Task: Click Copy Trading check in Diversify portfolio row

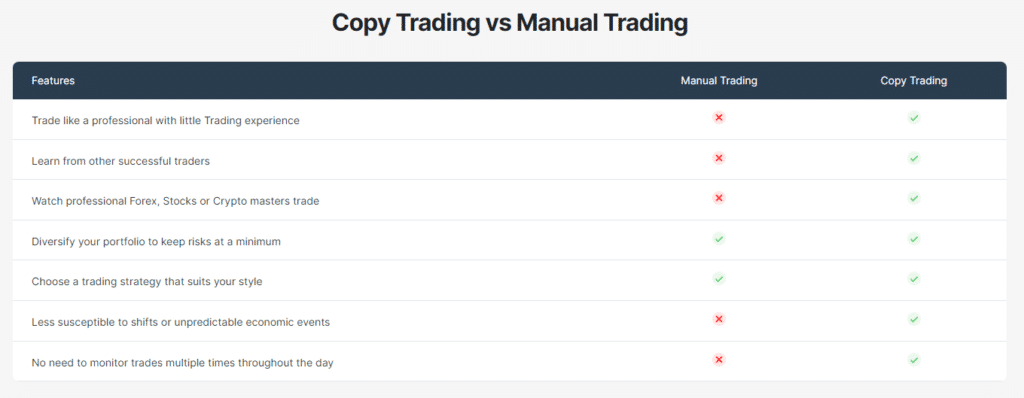Action: [914, 239]
